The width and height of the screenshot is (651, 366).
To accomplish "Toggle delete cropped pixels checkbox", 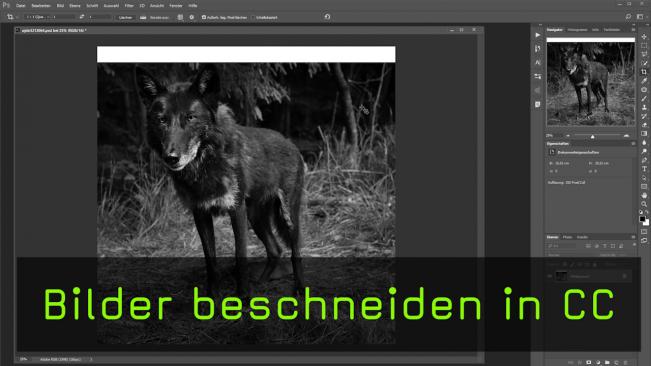I will 204,17.
